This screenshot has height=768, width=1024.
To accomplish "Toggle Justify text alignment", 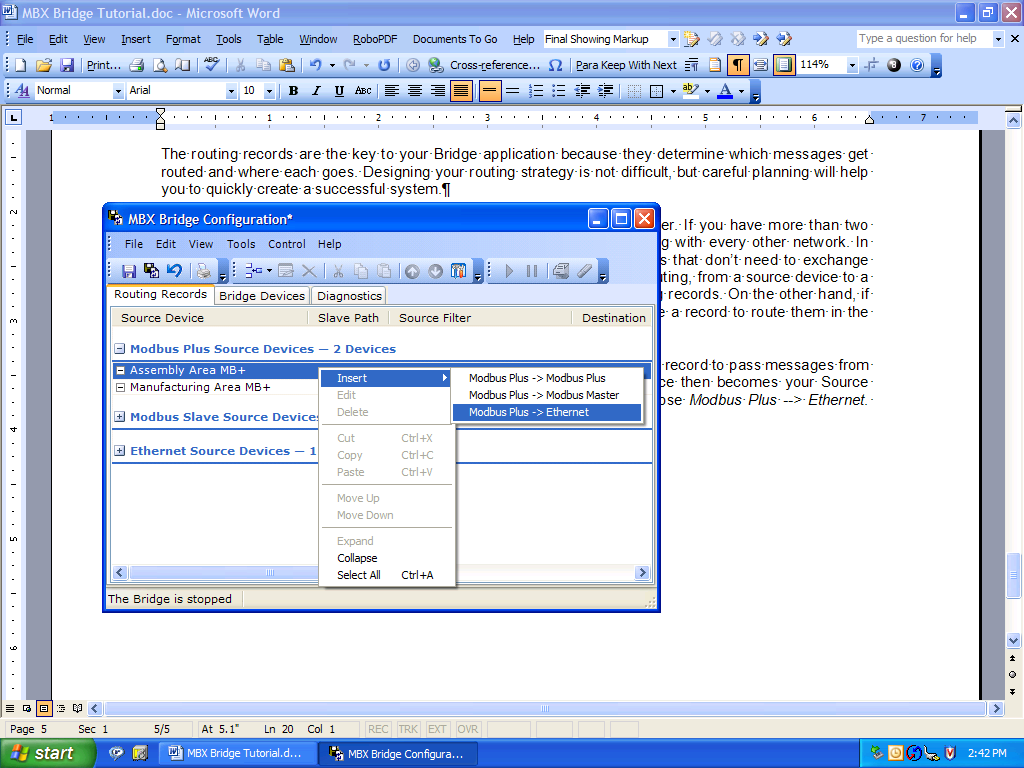I will pyautogui.click(x=461, y=91).
